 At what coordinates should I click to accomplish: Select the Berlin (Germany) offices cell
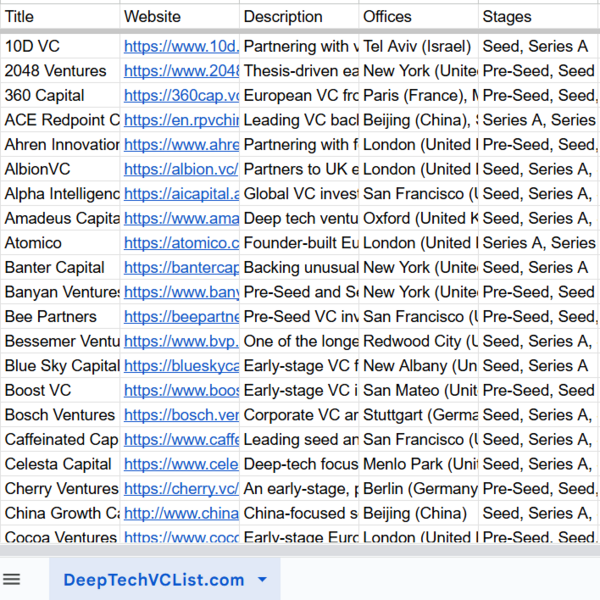click(418, 488)
